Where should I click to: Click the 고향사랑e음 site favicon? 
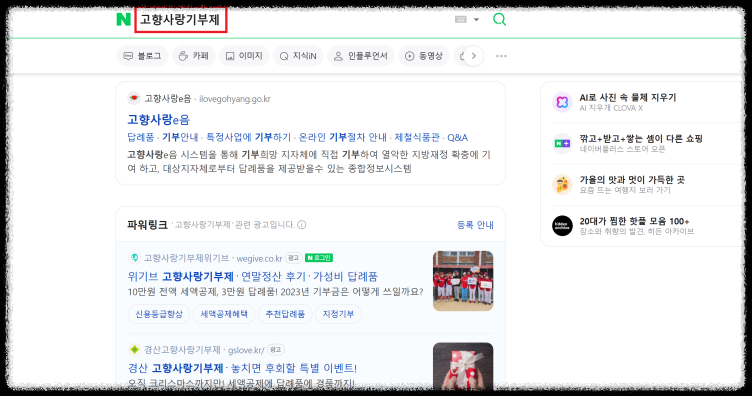coord(134,98)
